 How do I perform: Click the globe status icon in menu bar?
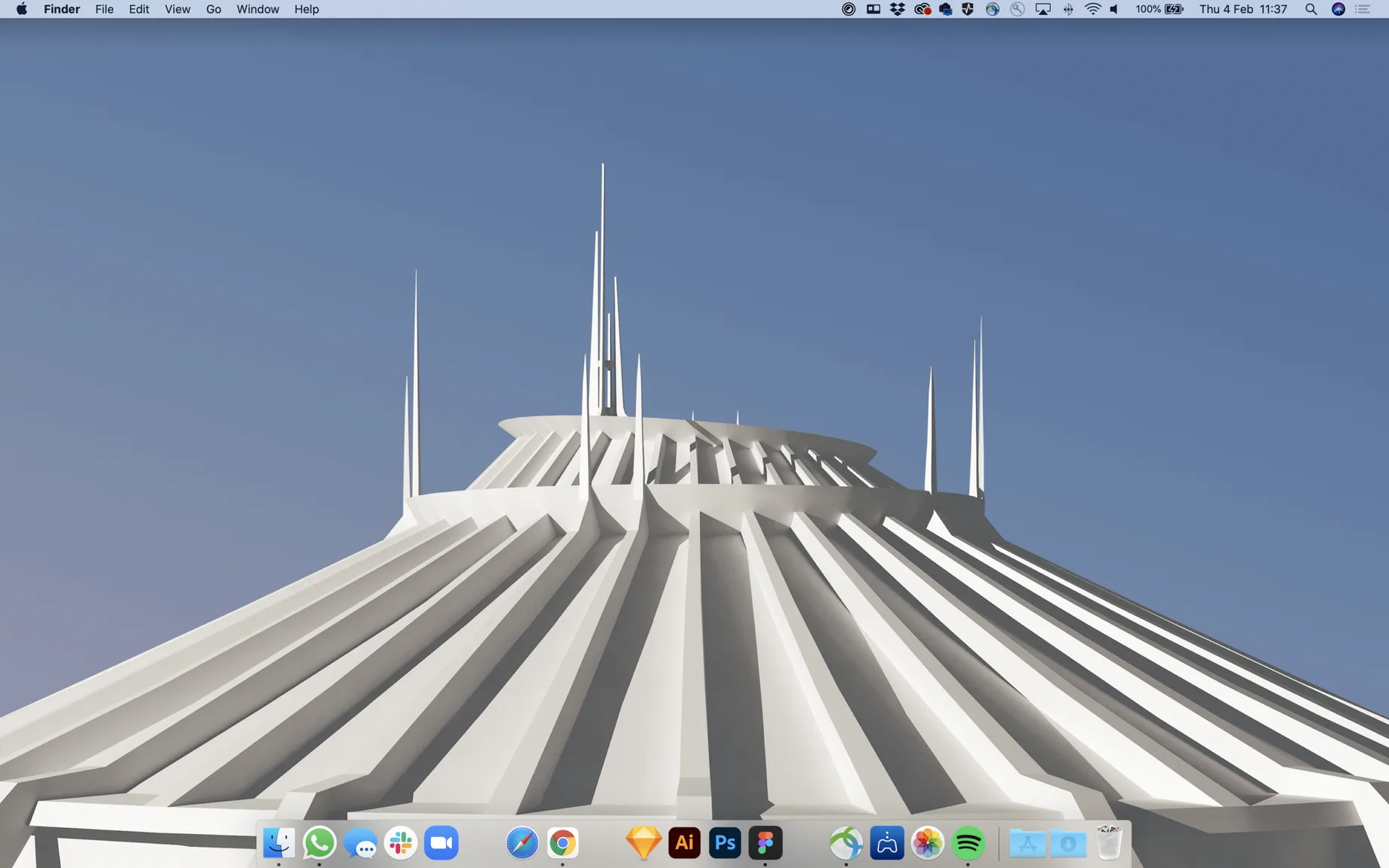coord(993,9)
